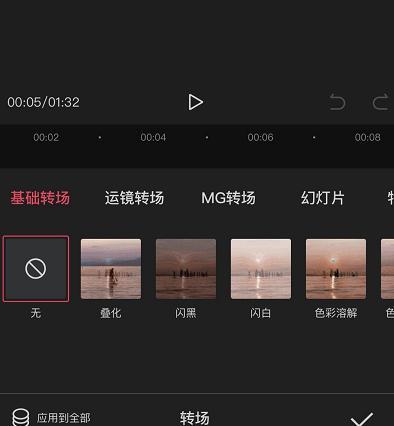Viewport: 394px width, 426px height.
Task: Undo the last edit
Action: [337, 102]
